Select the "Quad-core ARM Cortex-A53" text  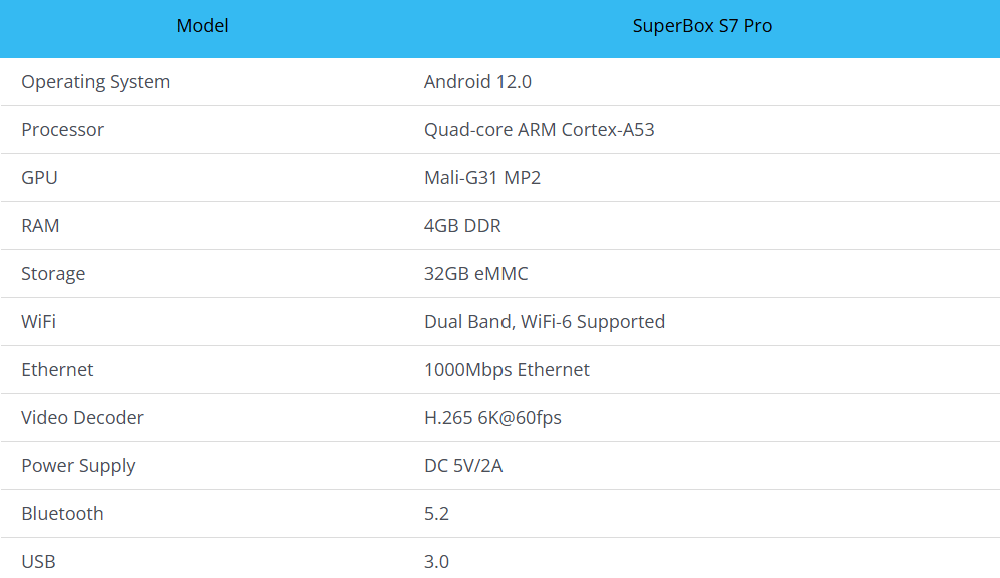[539, 130]
